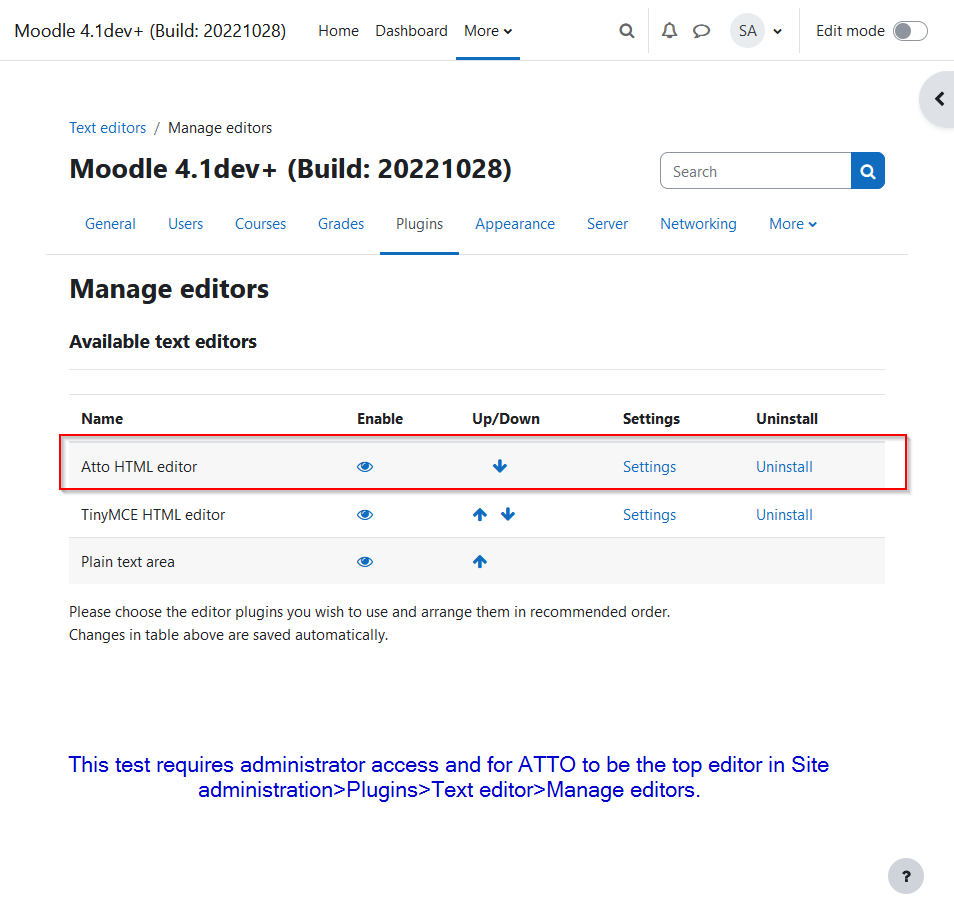Switch to the Courses admin tab
Screen dimensions: 954x919
(260, 224)
